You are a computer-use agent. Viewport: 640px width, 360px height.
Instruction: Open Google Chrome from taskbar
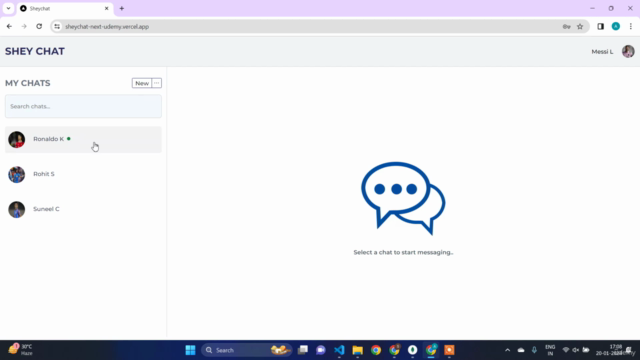(376, 350)
